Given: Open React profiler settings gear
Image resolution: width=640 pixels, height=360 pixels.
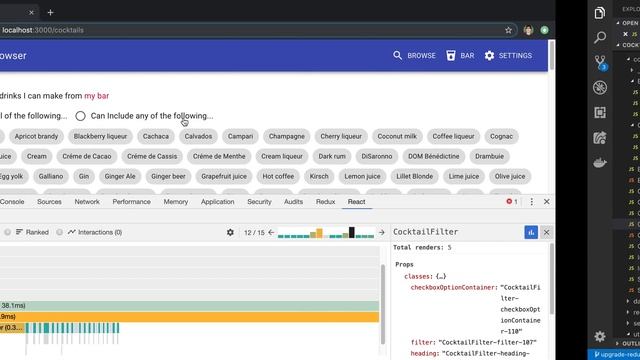Looking at the screenshot, I should tap(230, 232).
